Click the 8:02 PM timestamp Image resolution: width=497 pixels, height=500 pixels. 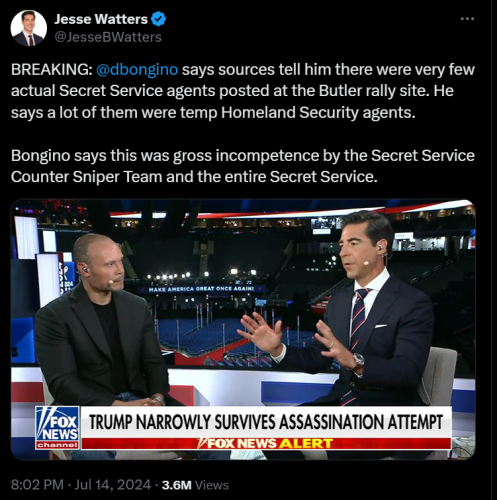point(37,485)
